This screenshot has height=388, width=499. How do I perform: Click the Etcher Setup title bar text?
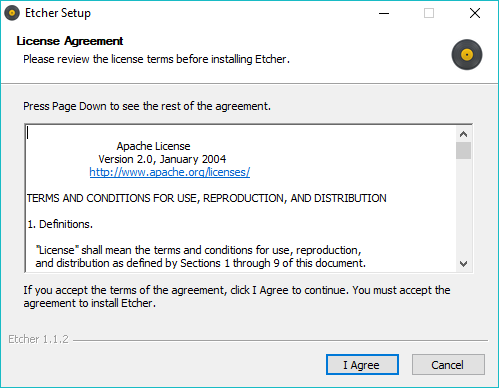(x=58, y=13)
